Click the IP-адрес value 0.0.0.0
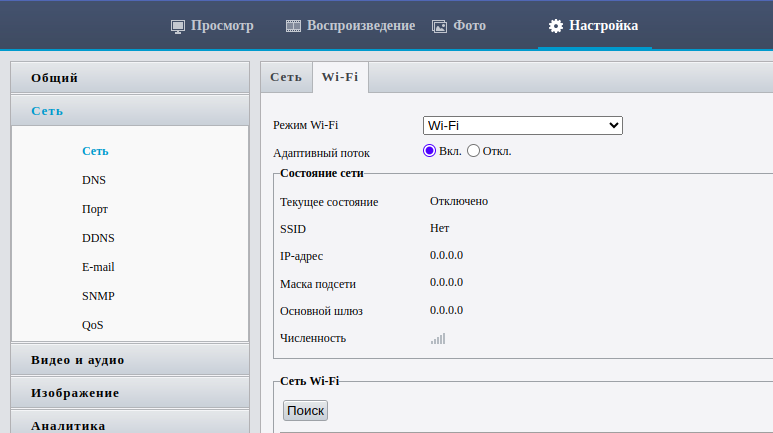 (446, 255)
